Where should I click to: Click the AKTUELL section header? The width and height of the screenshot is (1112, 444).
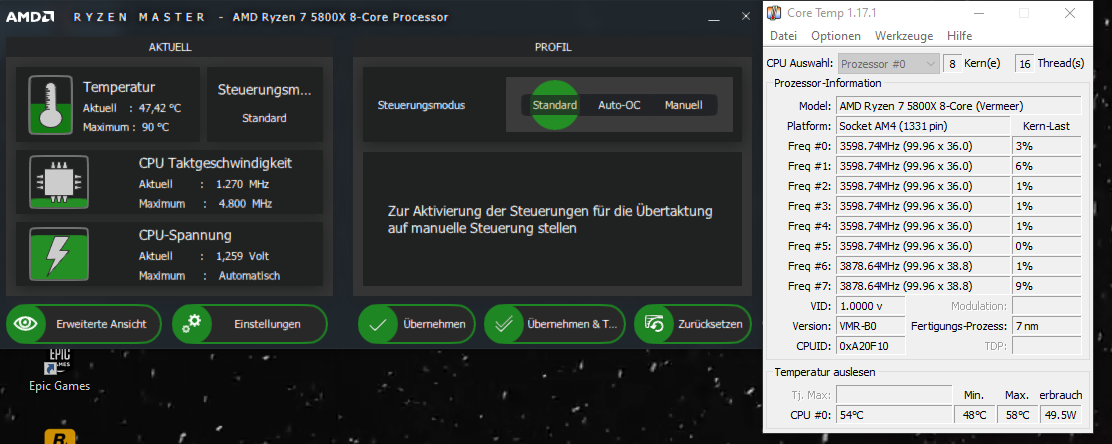click(170, 48)
